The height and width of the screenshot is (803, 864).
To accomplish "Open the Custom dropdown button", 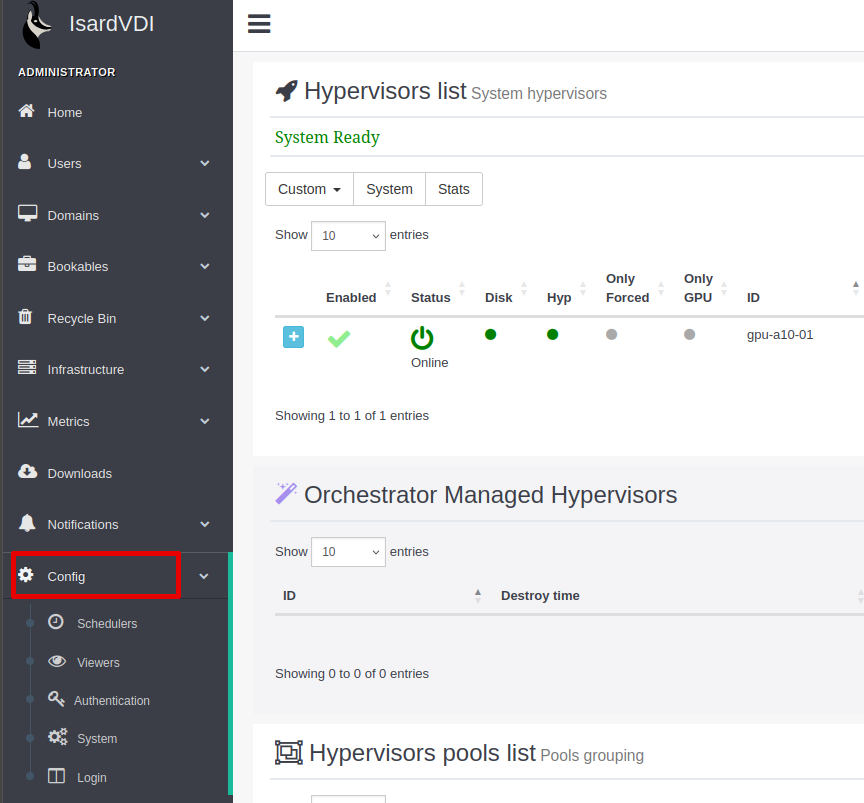I will 309,189.
